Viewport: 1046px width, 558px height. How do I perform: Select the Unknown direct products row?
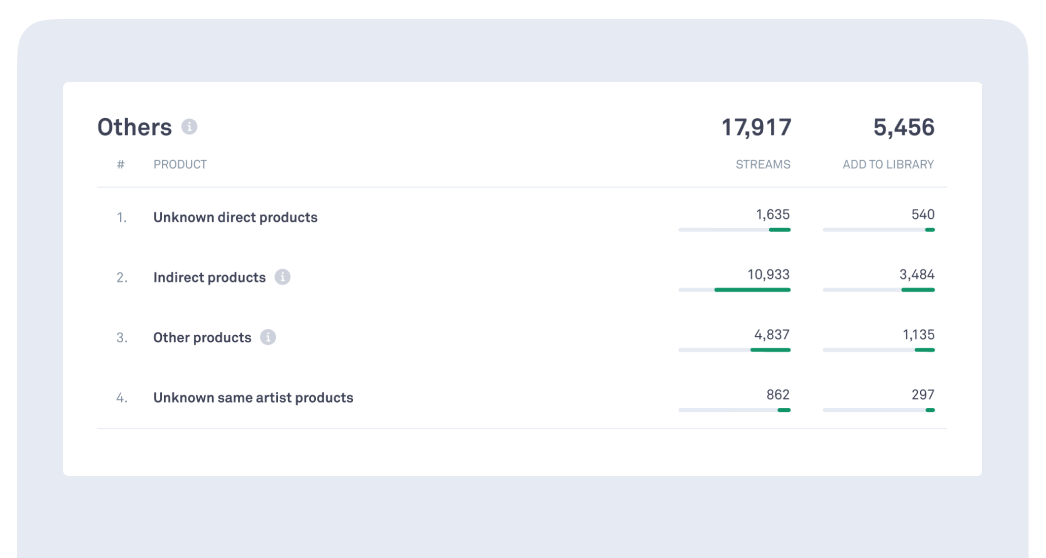235,217
